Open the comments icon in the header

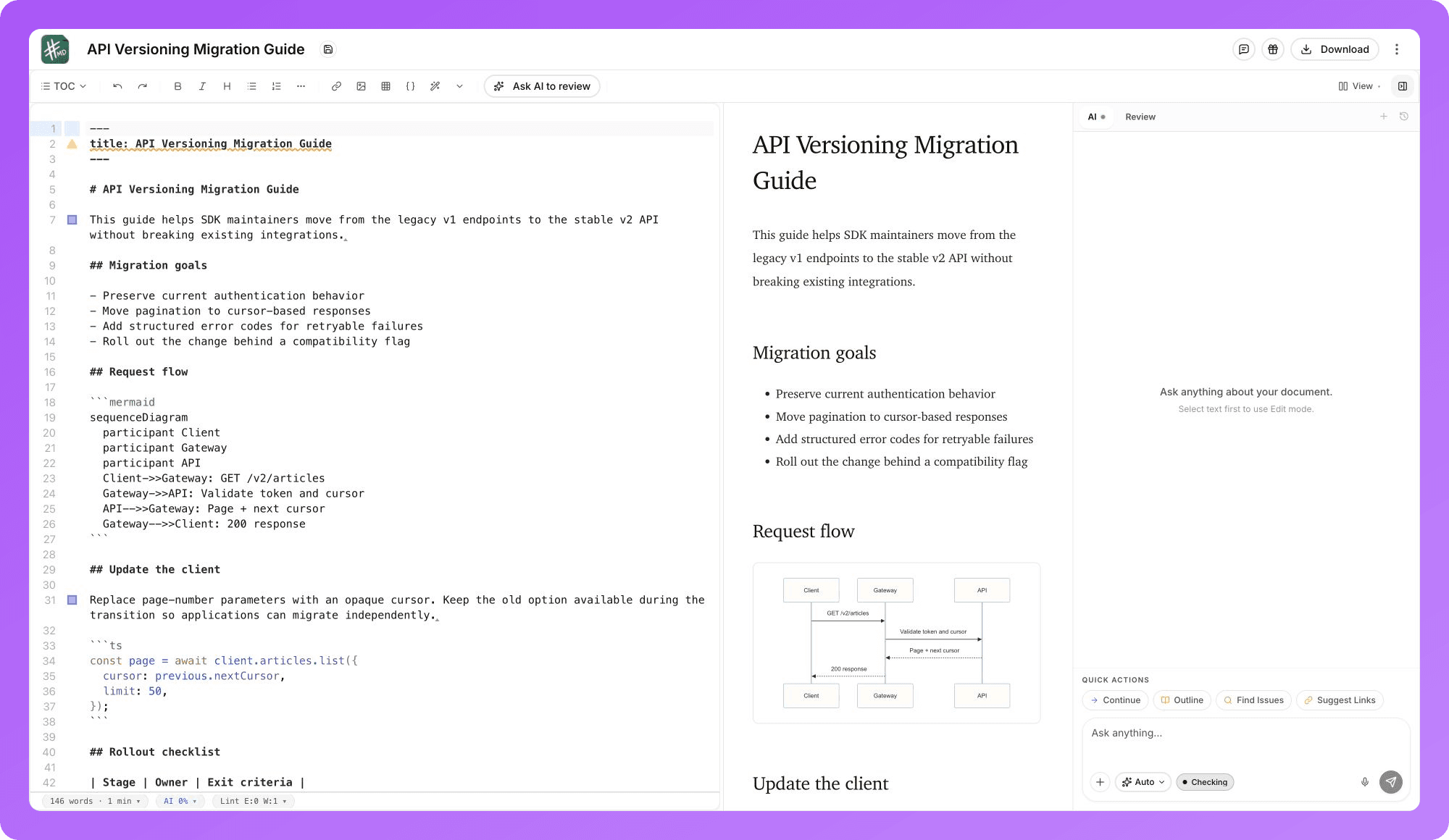click(1243, 49)
